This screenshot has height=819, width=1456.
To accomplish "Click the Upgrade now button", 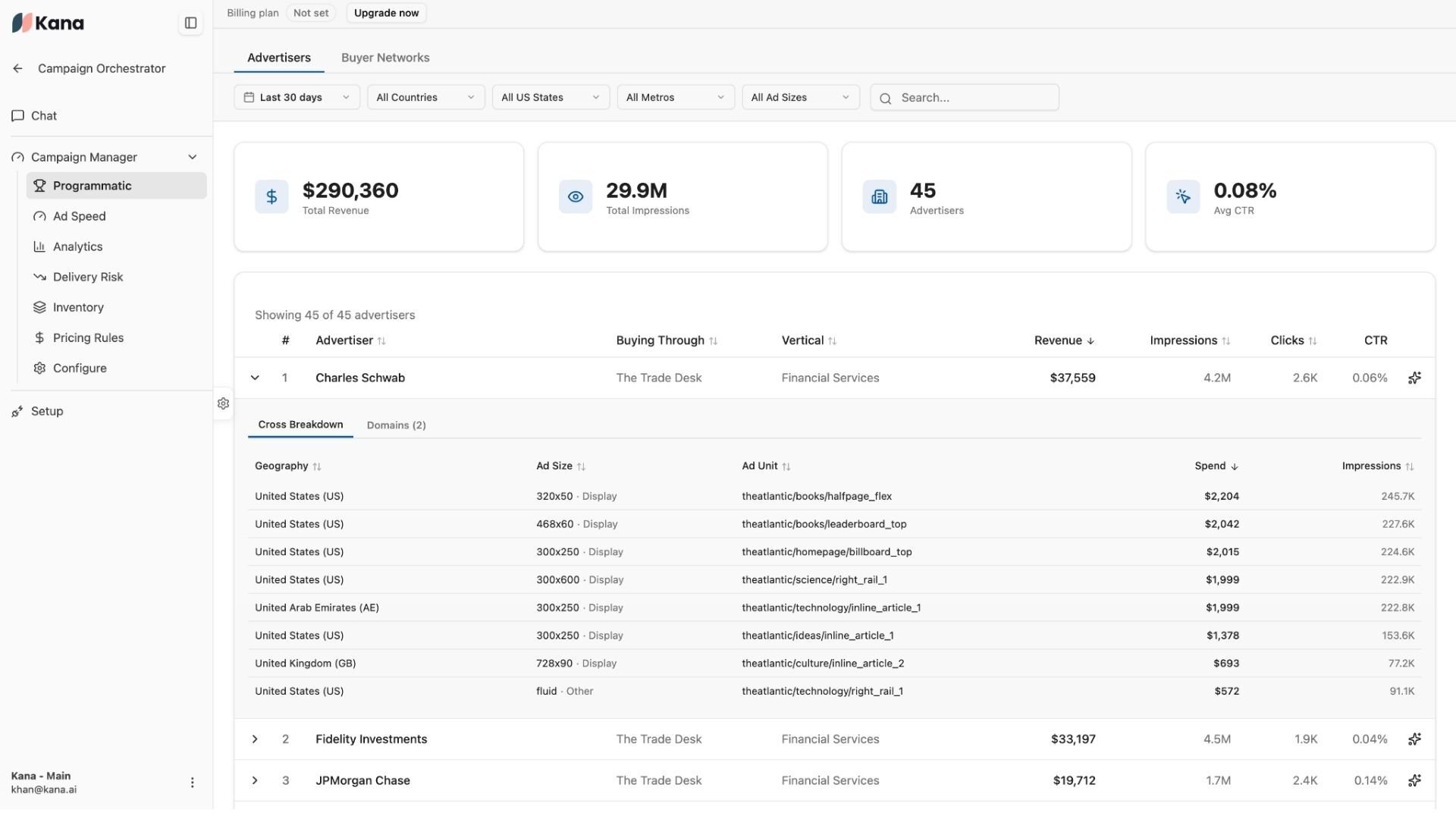I will [386, 13].
